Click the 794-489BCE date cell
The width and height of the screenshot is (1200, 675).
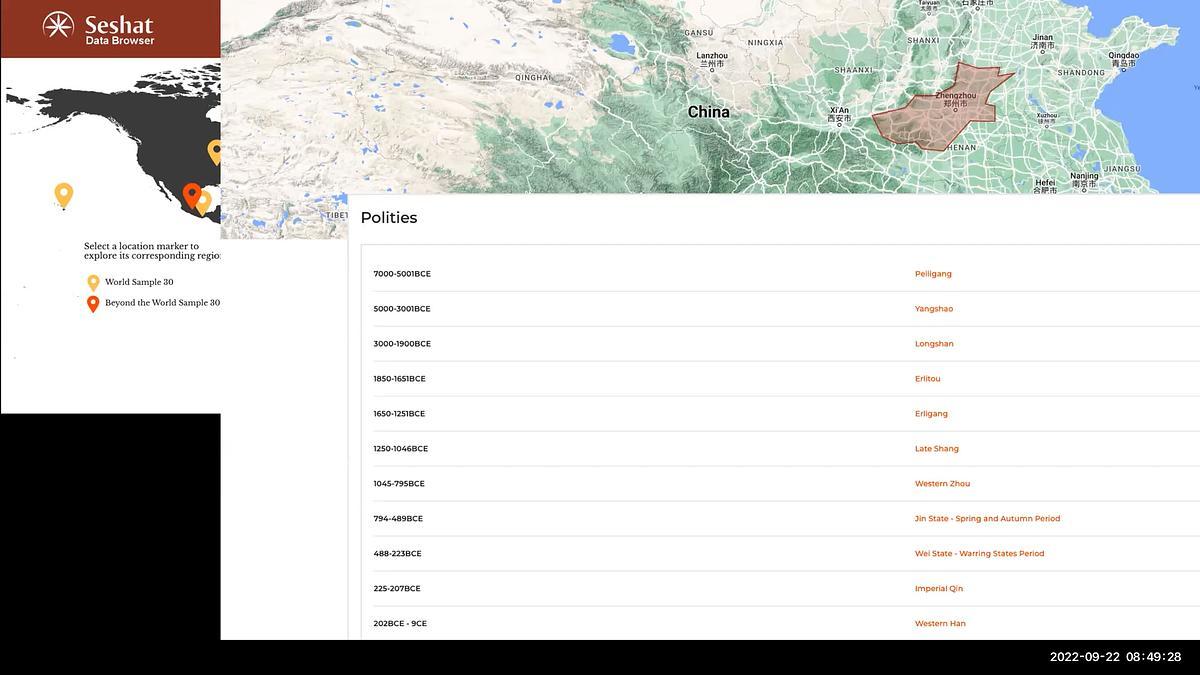(x=398, y=519)
